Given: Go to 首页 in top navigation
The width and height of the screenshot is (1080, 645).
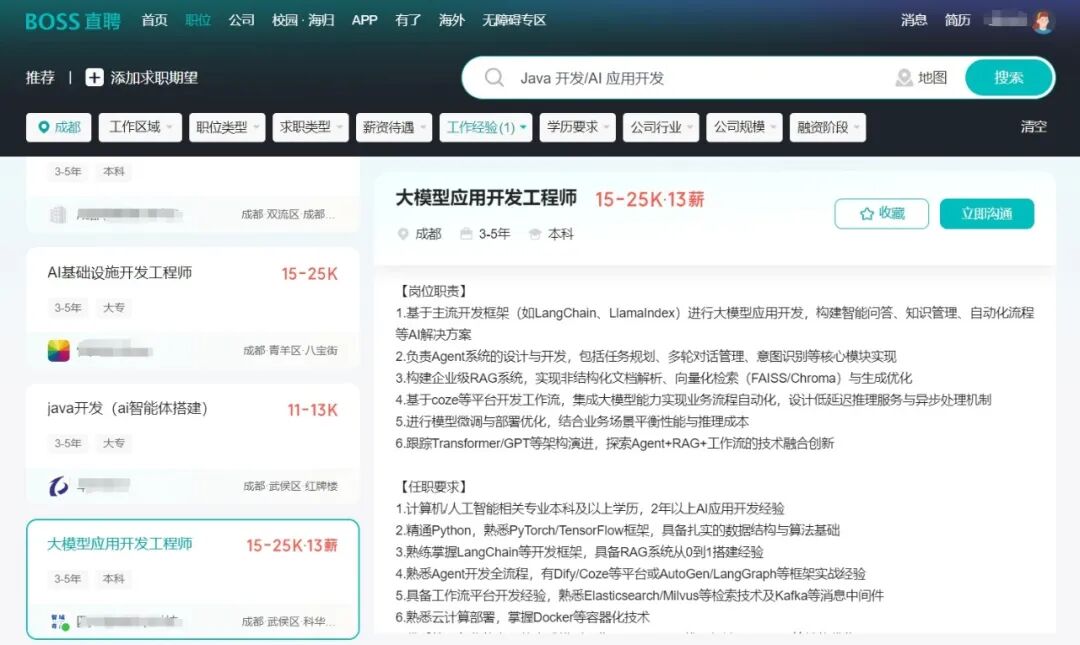Looking at the screenshot, I should coord(154,20).
